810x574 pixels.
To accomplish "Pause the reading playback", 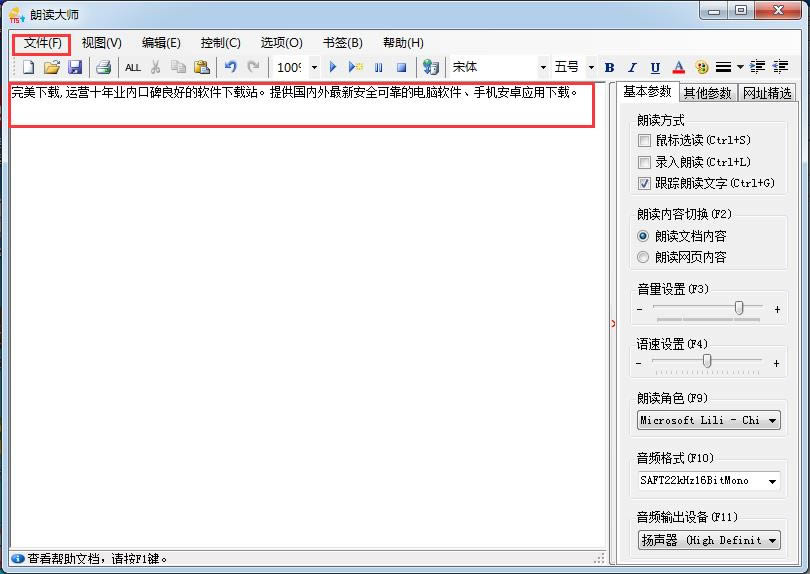I will point(379,68).
